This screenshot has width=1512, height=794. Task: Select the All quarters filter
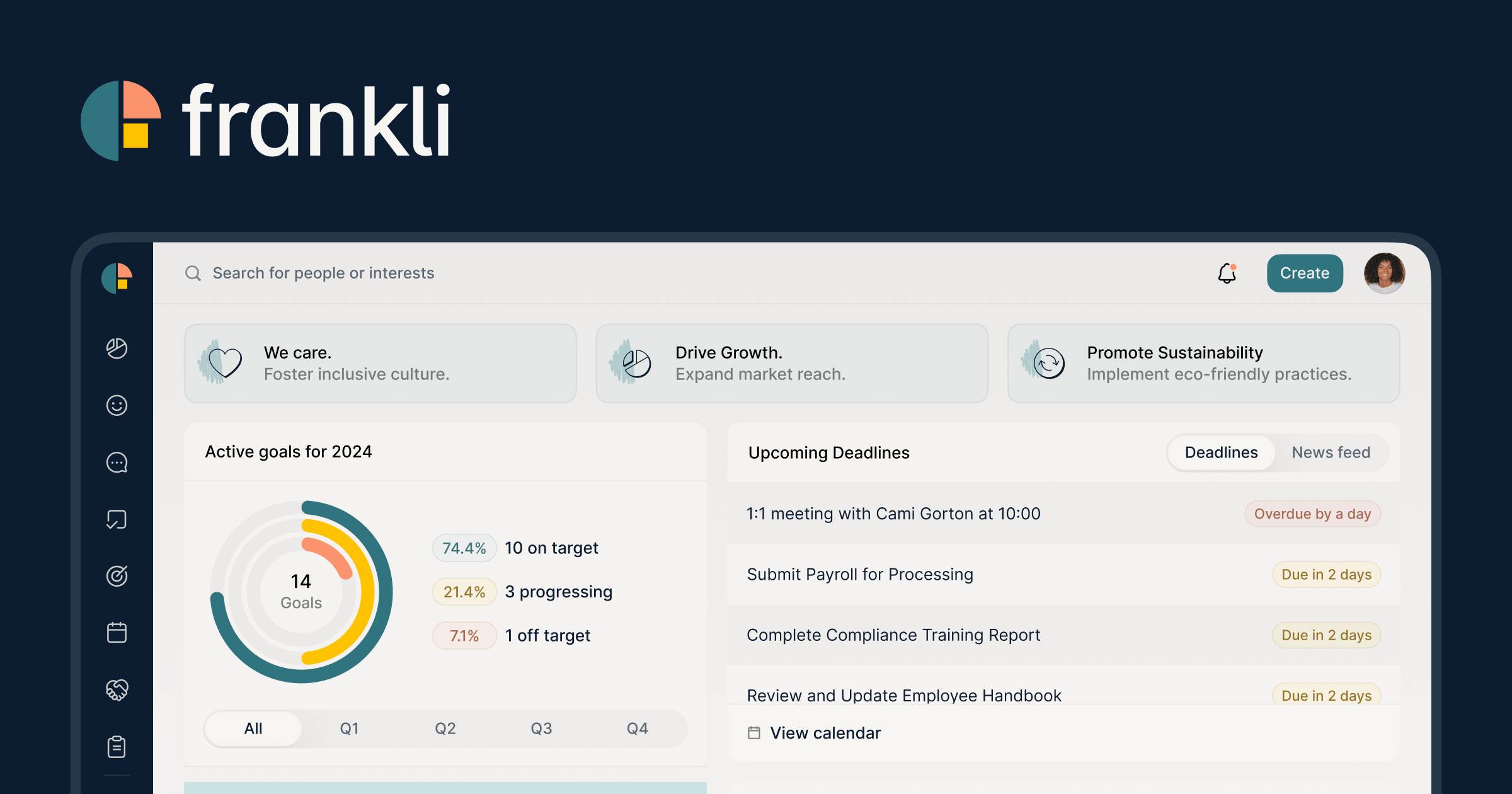[x=253, y=728]
